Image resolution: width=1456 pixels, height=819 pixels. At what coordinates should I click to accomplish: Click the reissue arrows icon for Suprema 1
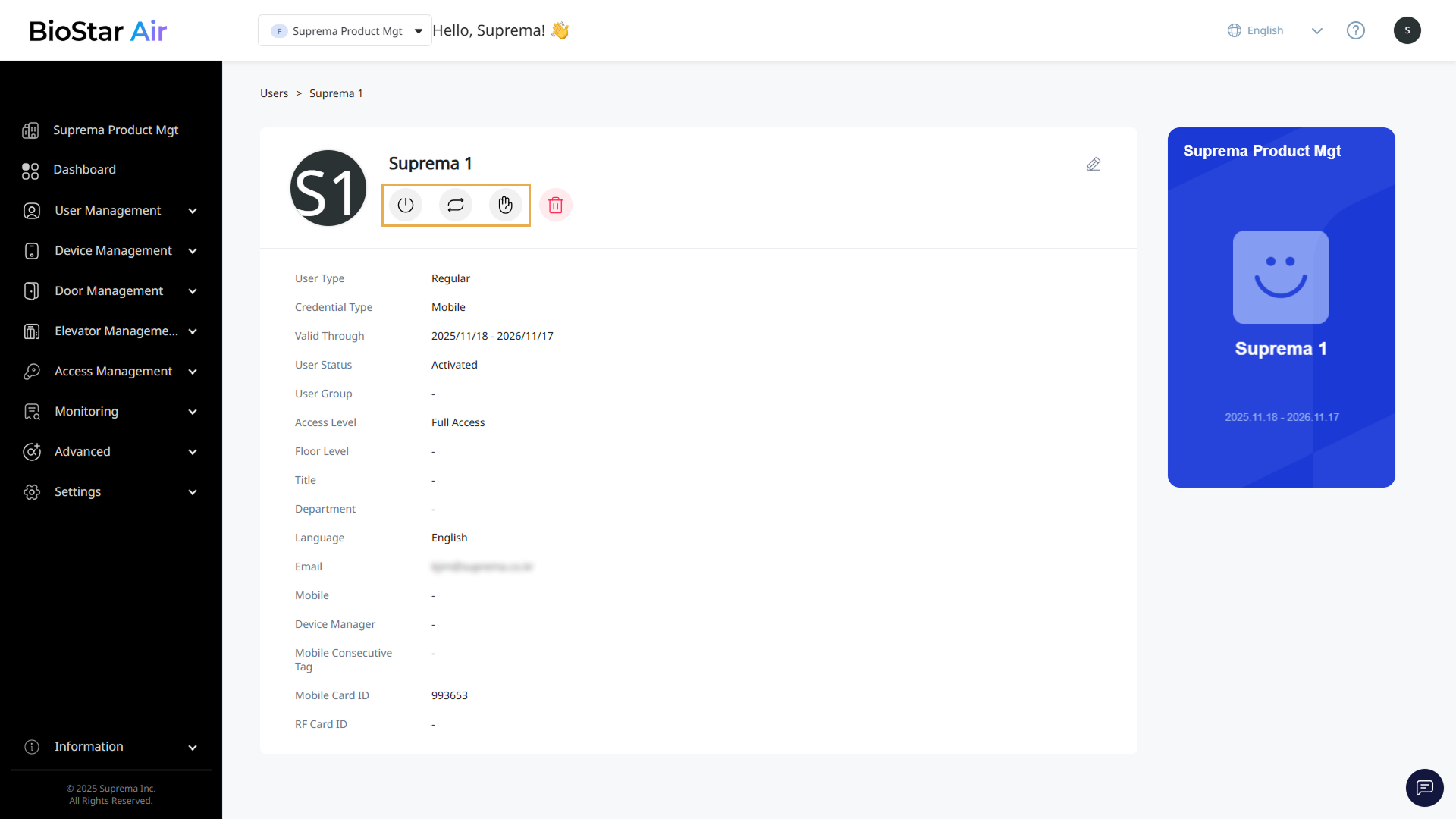[456, 205]
